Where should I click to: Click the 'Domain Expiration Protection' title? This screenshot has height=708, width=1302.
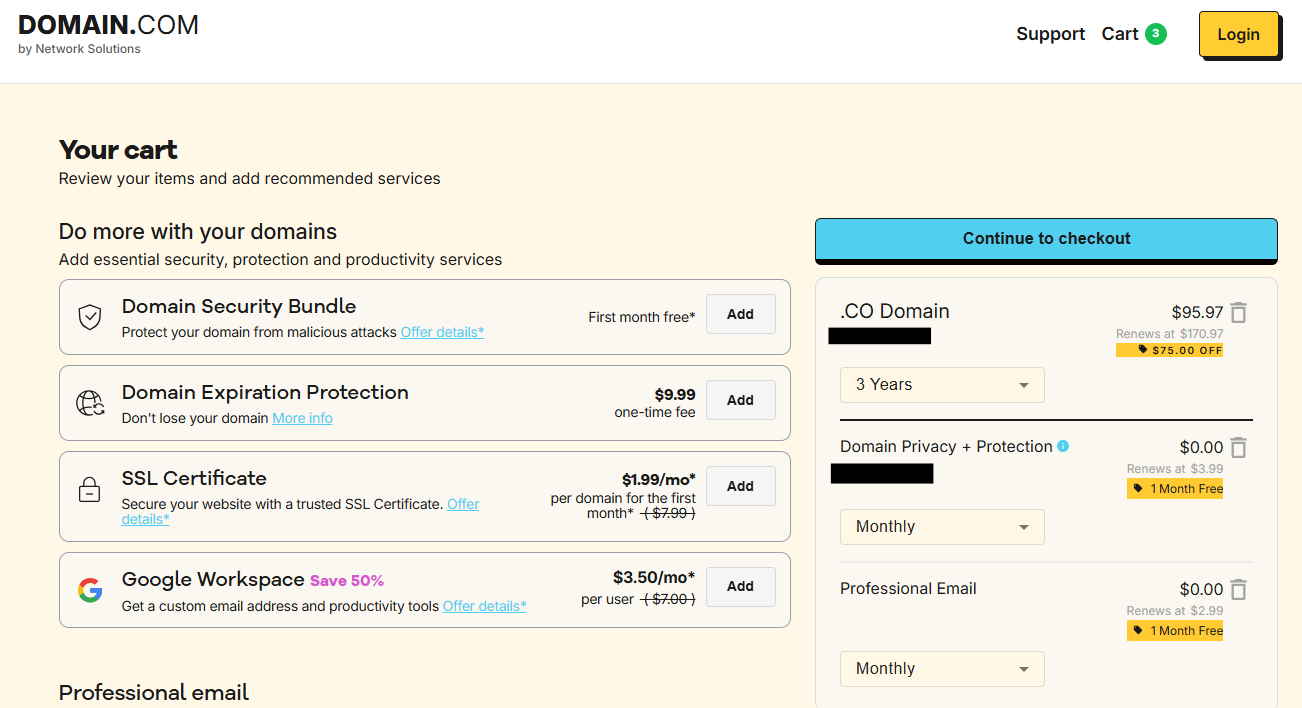point(265,392)
